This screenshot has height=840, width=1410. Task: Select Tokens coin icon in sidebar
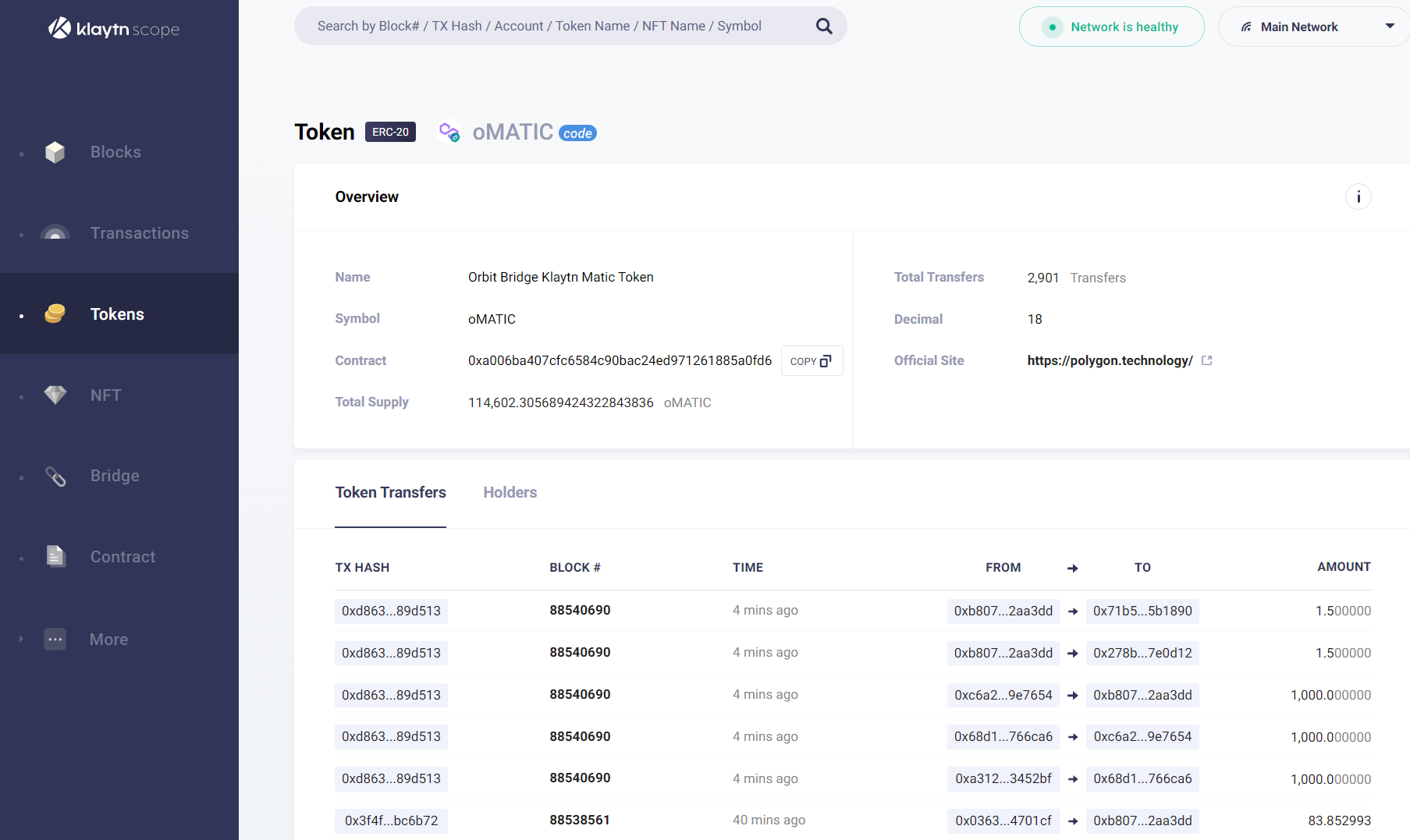(55, 314)
